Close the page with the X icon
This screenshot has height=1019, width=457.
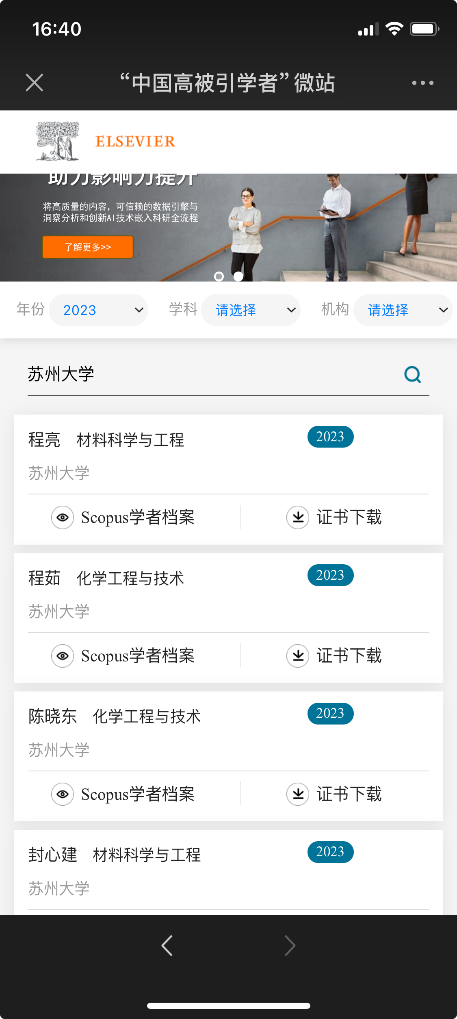pos(34,83)
